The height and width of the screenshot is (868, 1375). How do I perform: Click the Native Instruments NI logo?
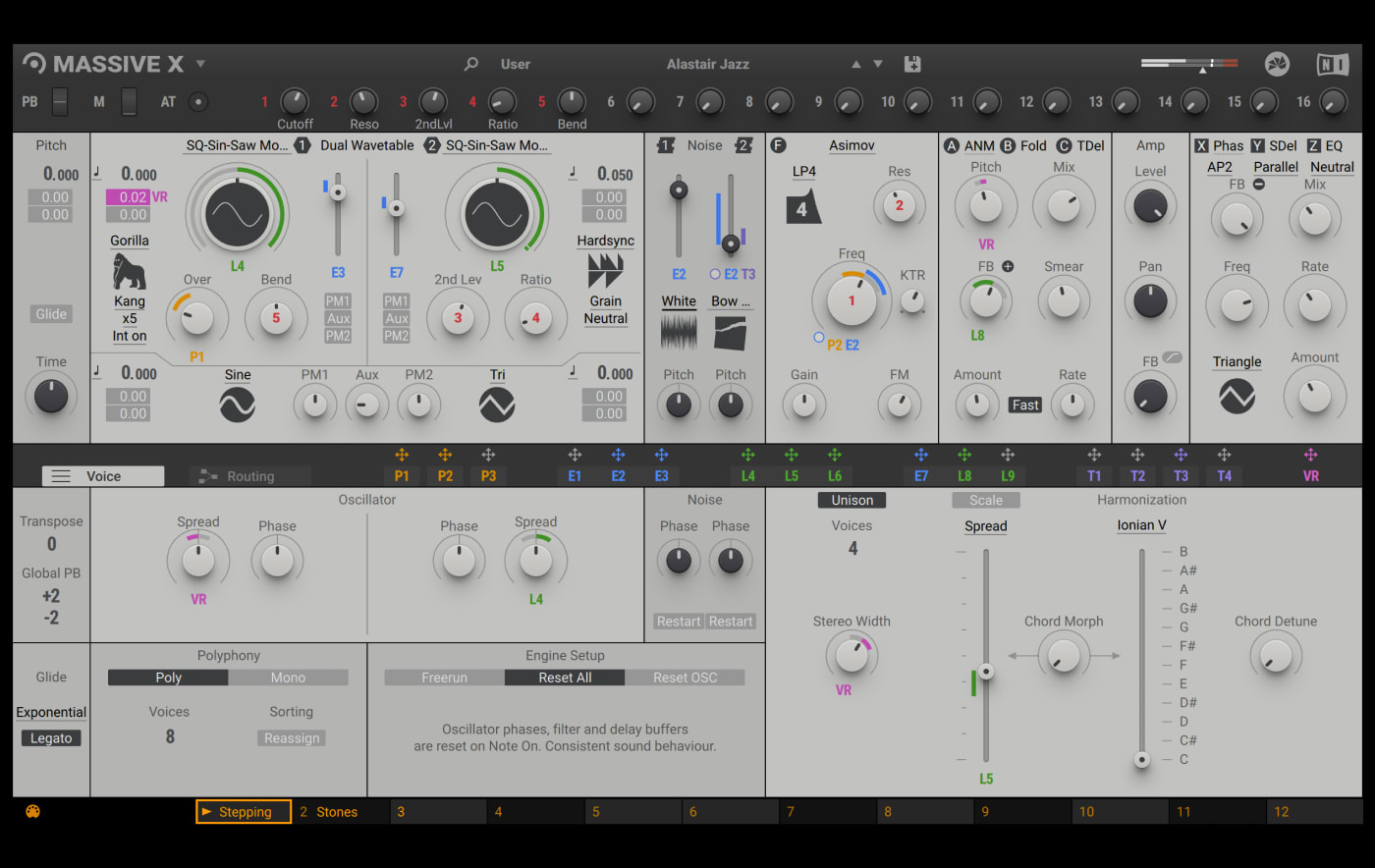pyautogui.click(x=1332, y=65)
